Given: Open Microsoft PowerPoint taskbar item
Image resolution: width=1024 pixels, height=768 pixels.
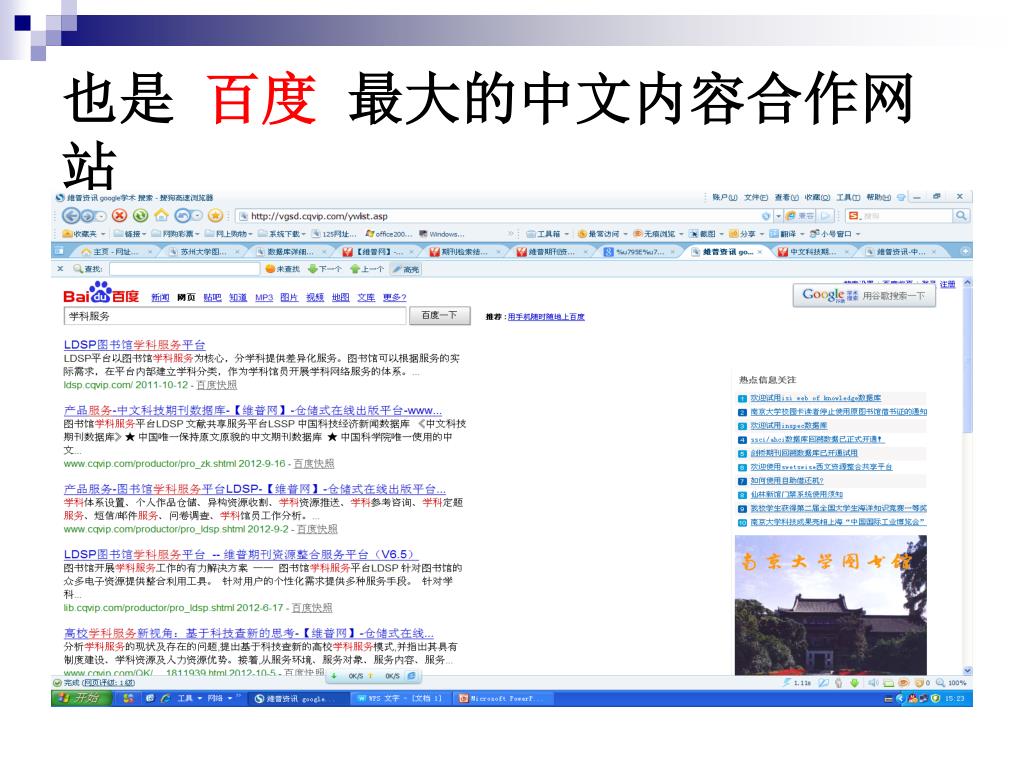Looking at the screenshot, I should point(503,698).
